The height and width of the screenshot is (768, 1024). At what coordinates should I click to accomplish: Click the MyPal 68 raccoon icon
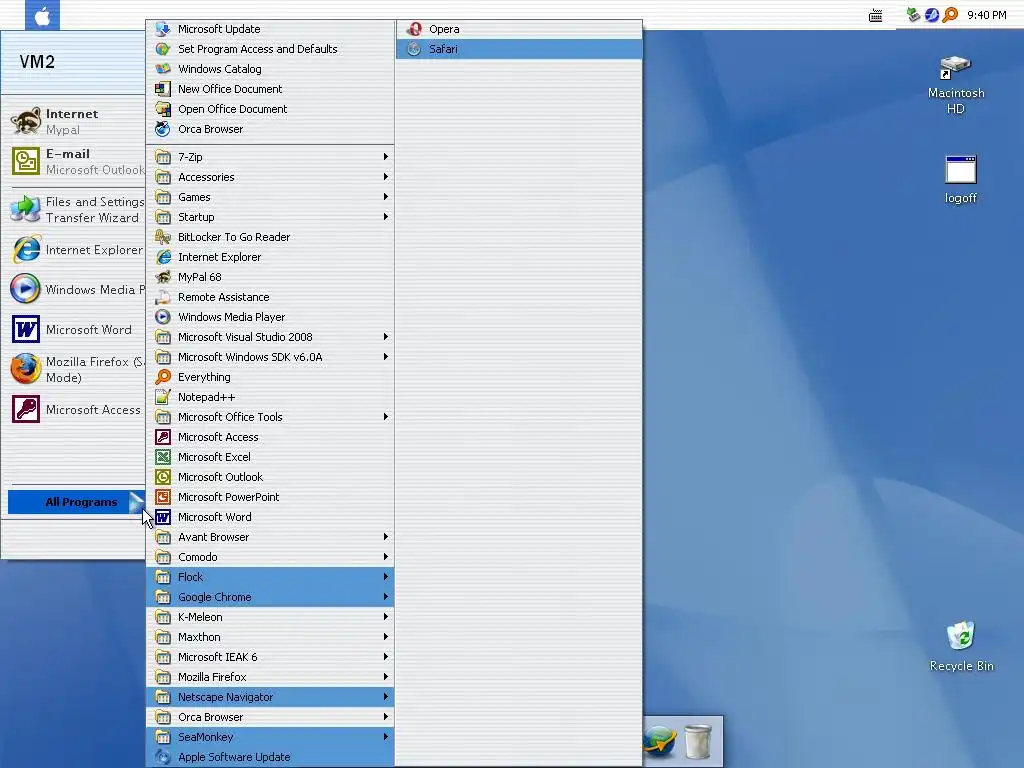pos(163,277)
